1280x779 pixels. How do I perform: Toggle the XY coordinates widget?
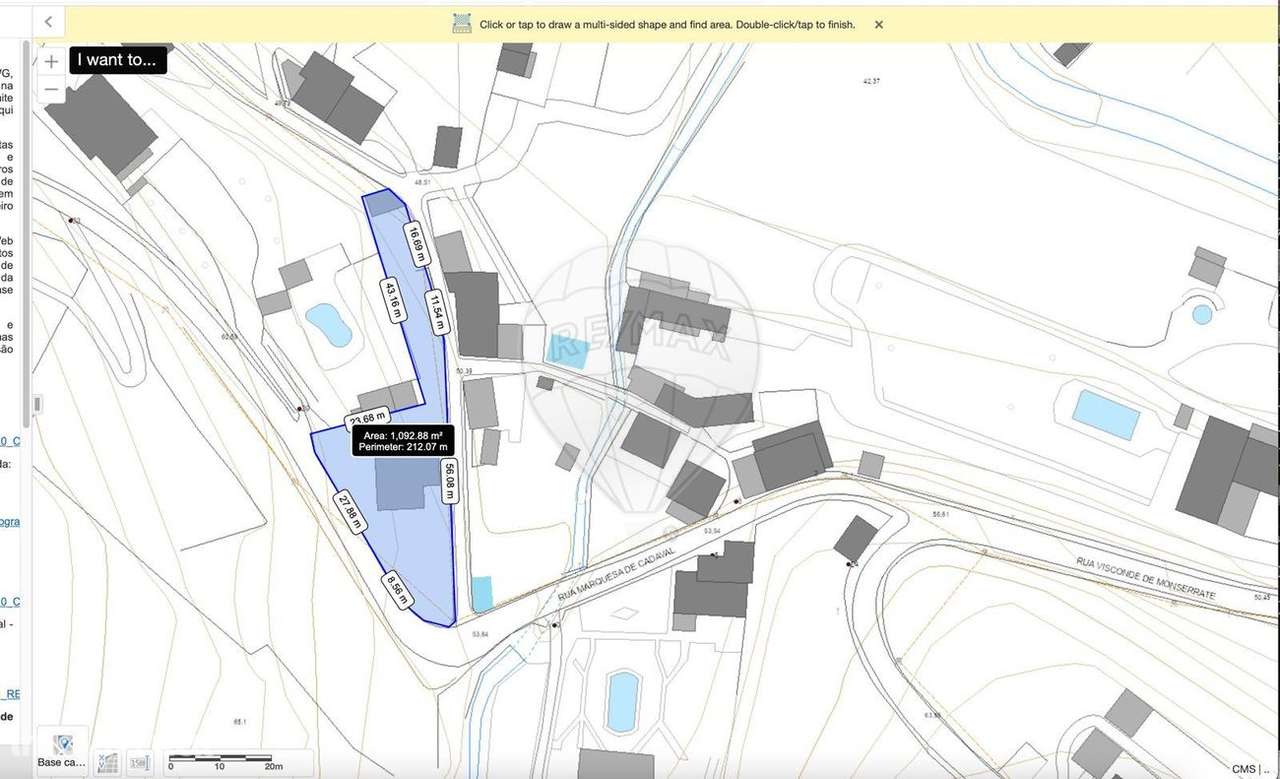pos(107,763)
